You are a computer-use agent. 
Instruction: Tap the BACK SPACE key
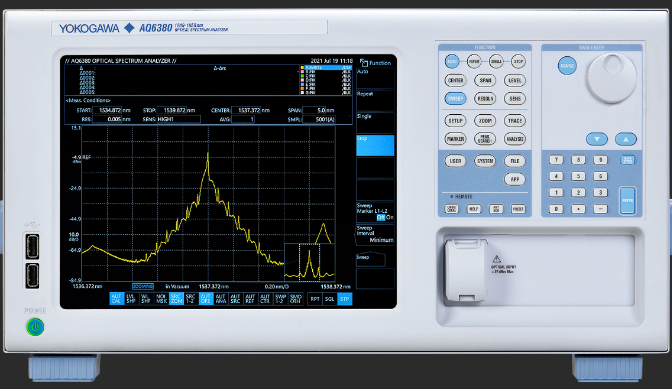coord(628,160)
